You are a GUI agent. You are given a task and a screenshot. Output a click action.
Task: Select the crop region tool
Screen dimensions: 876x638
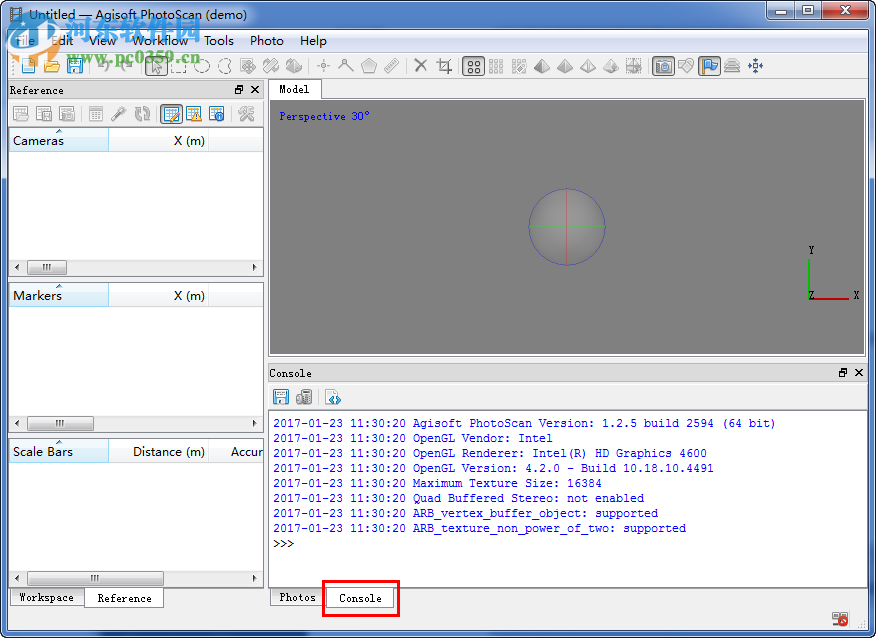(444, 65)
